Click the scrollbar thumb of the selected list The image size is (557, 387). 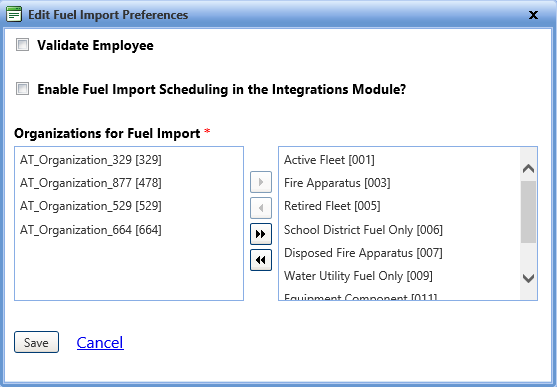(529, 212)
